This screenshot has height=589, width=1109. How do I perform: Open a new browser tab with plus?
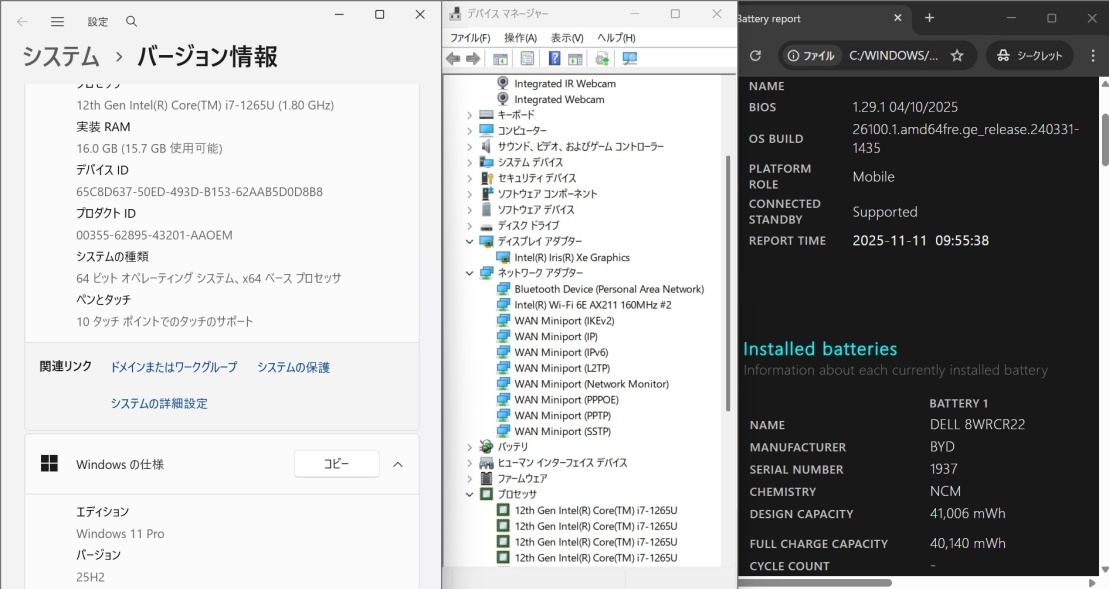coord(929,18)
